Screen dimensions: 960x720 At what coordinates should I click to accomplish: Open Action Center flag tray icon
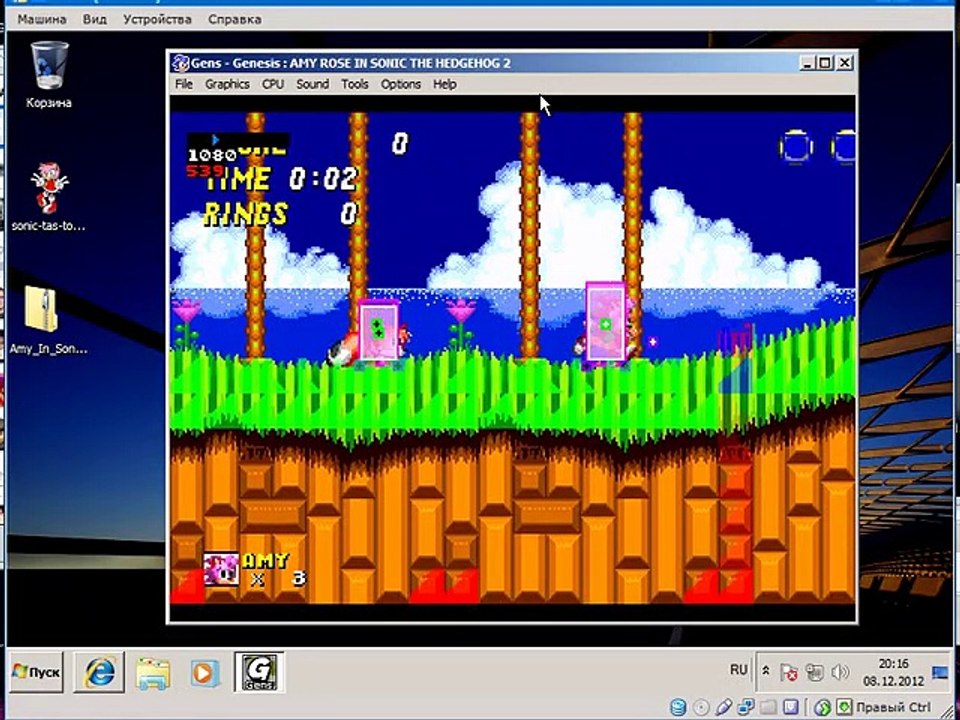point(789,672)
